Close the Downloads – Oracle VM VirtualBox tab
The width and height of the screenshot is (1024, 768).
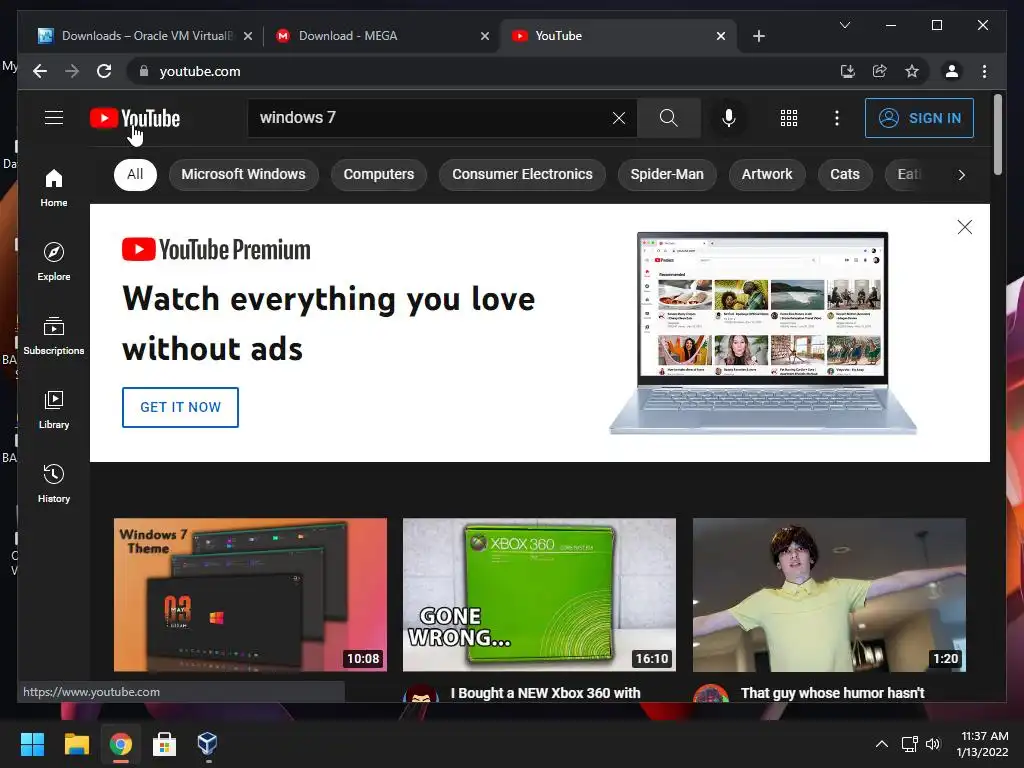pyautogui.click(x=248, y=36)
